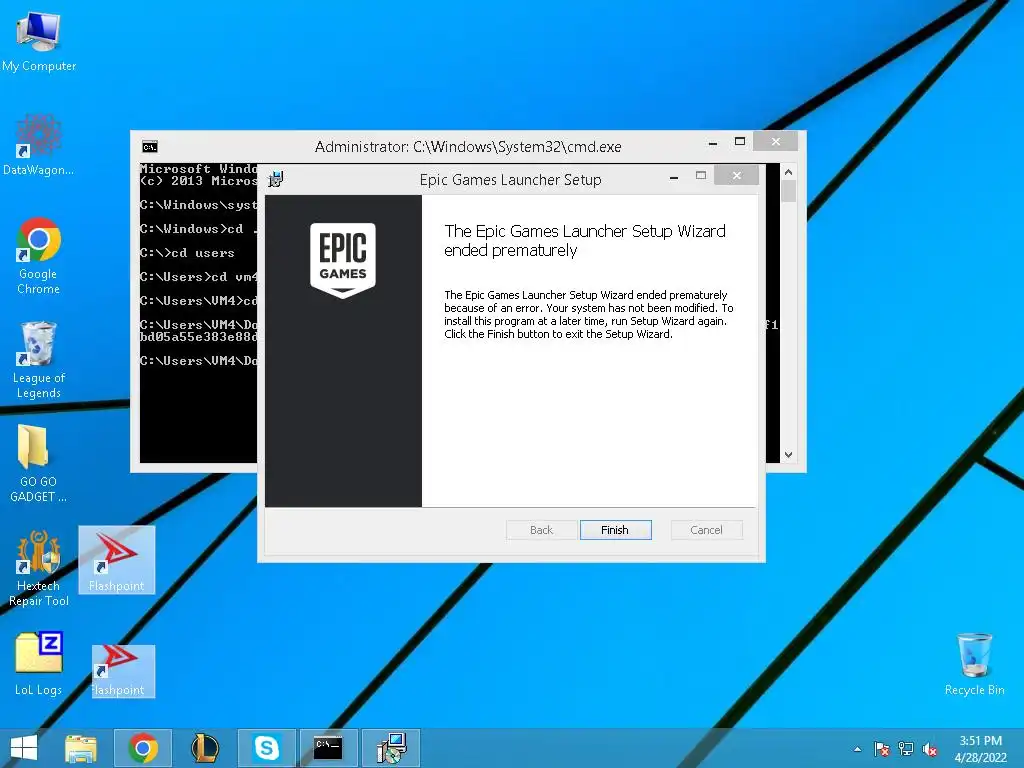Screen dimensions: 1024x768
Task: Show hidden system tray icons
Action: pos(857,750)
